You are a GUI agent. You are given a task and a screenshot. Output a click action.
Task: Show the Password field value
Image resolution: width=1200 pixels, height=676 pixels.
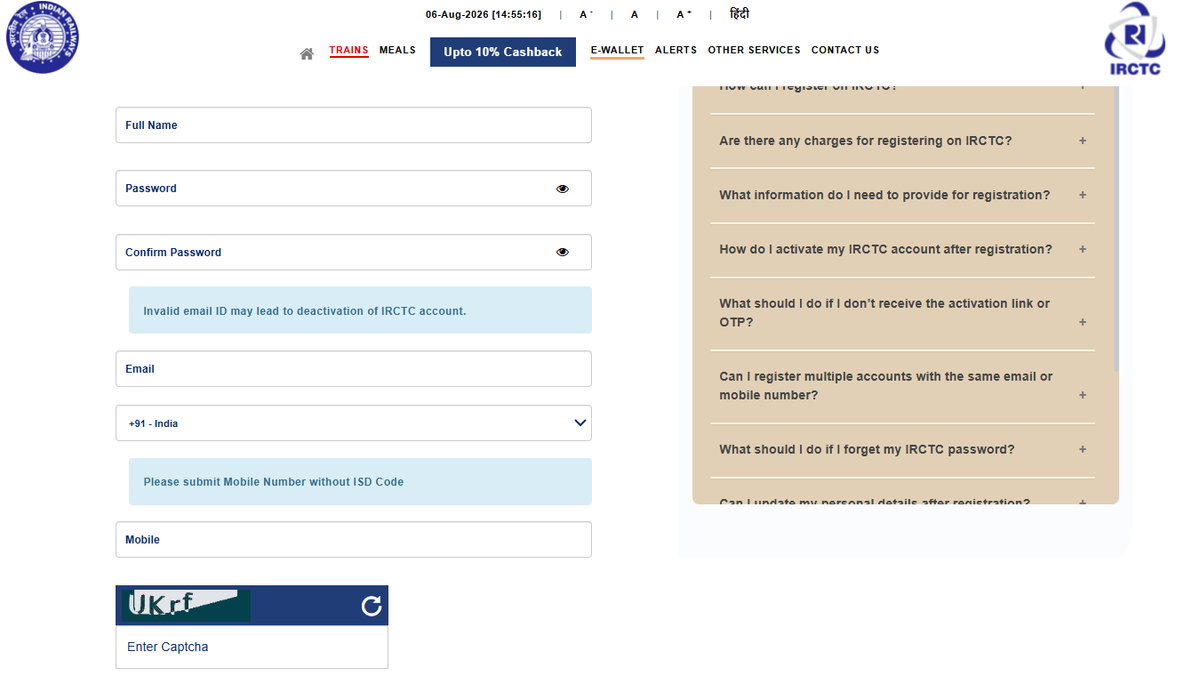click(562, 188)
